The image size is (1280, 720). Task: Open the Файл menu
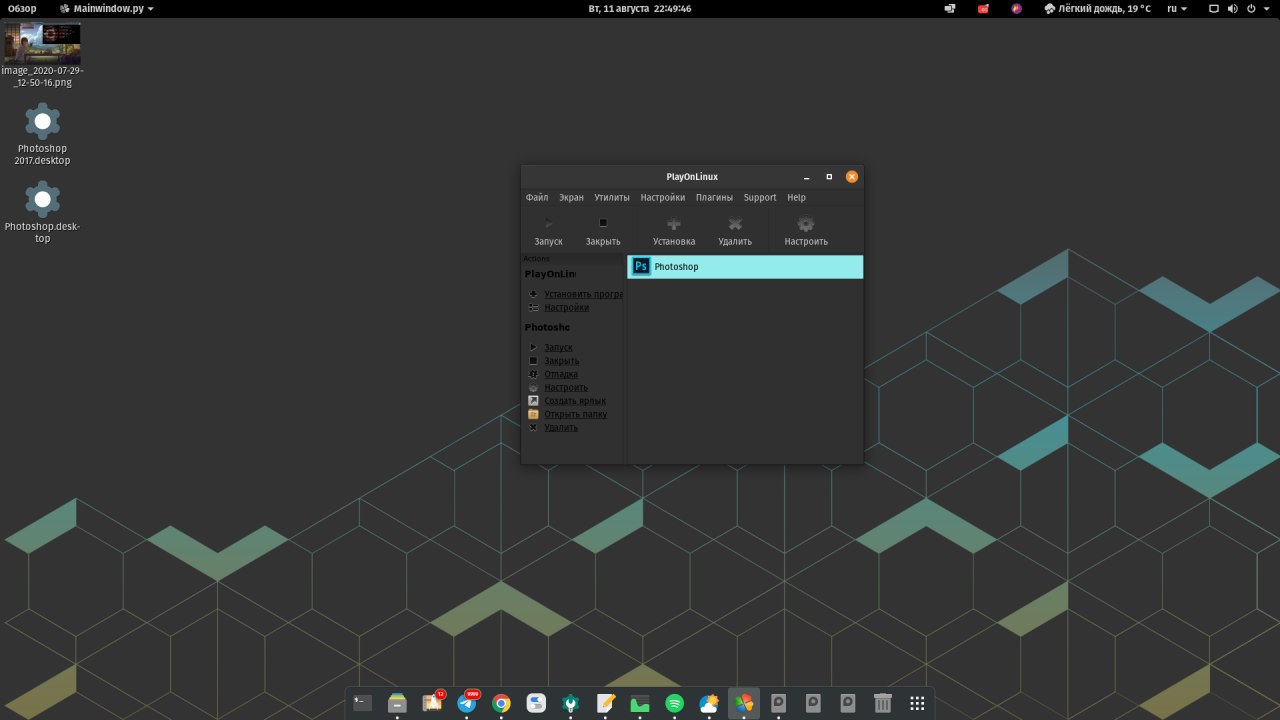tap(537, 198)
